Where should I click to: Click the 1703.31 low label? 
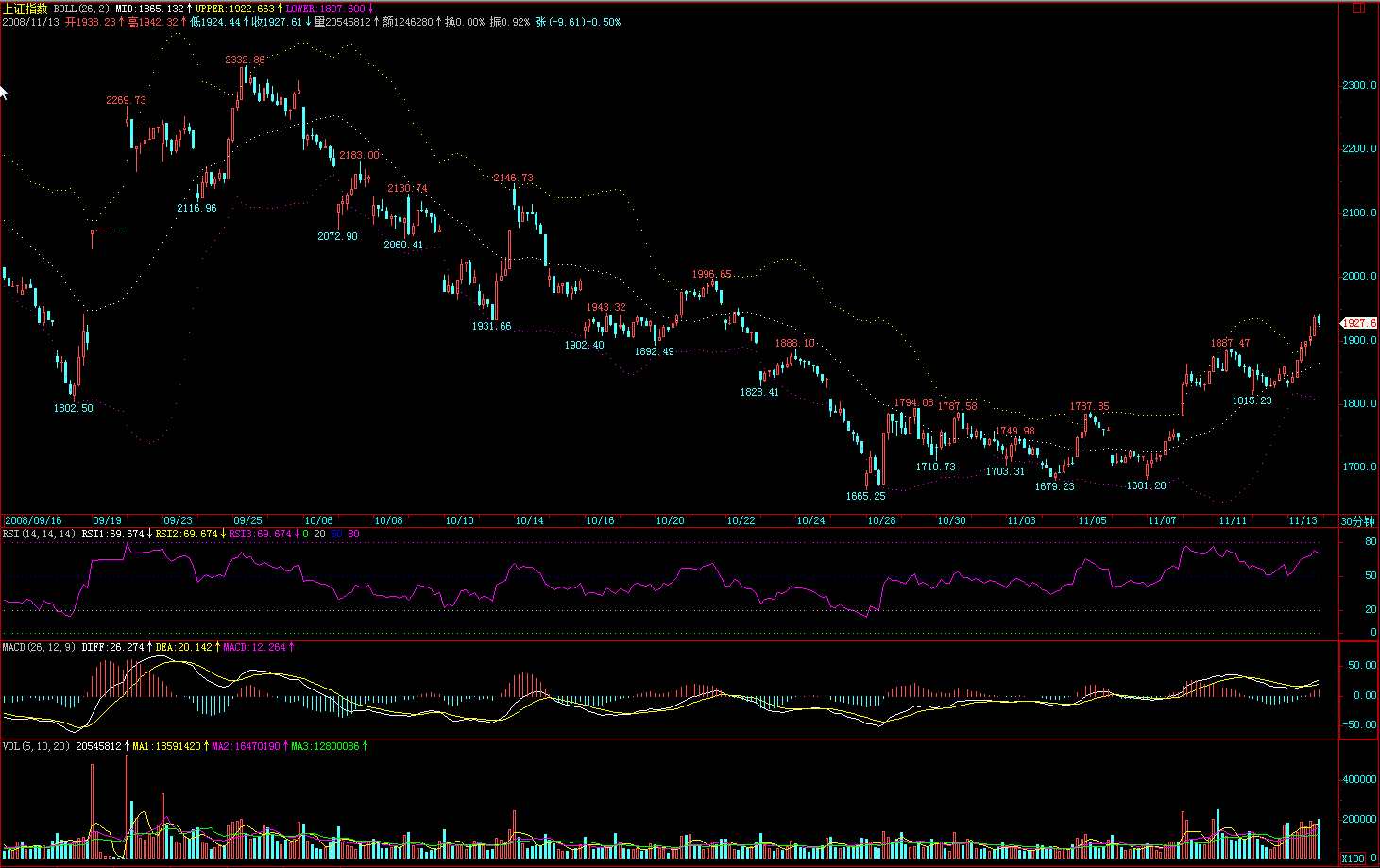(1005, 471)
